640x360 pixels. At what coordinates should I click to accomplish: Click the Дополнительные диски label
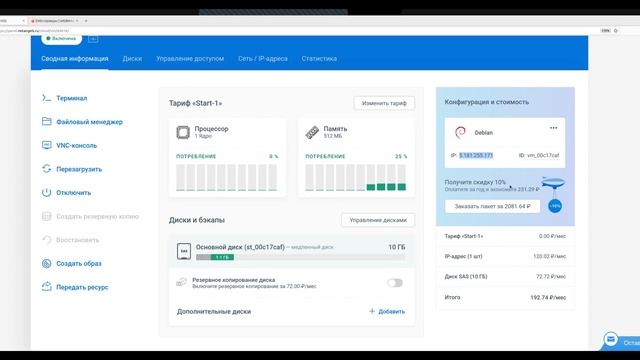click(214, 311)
